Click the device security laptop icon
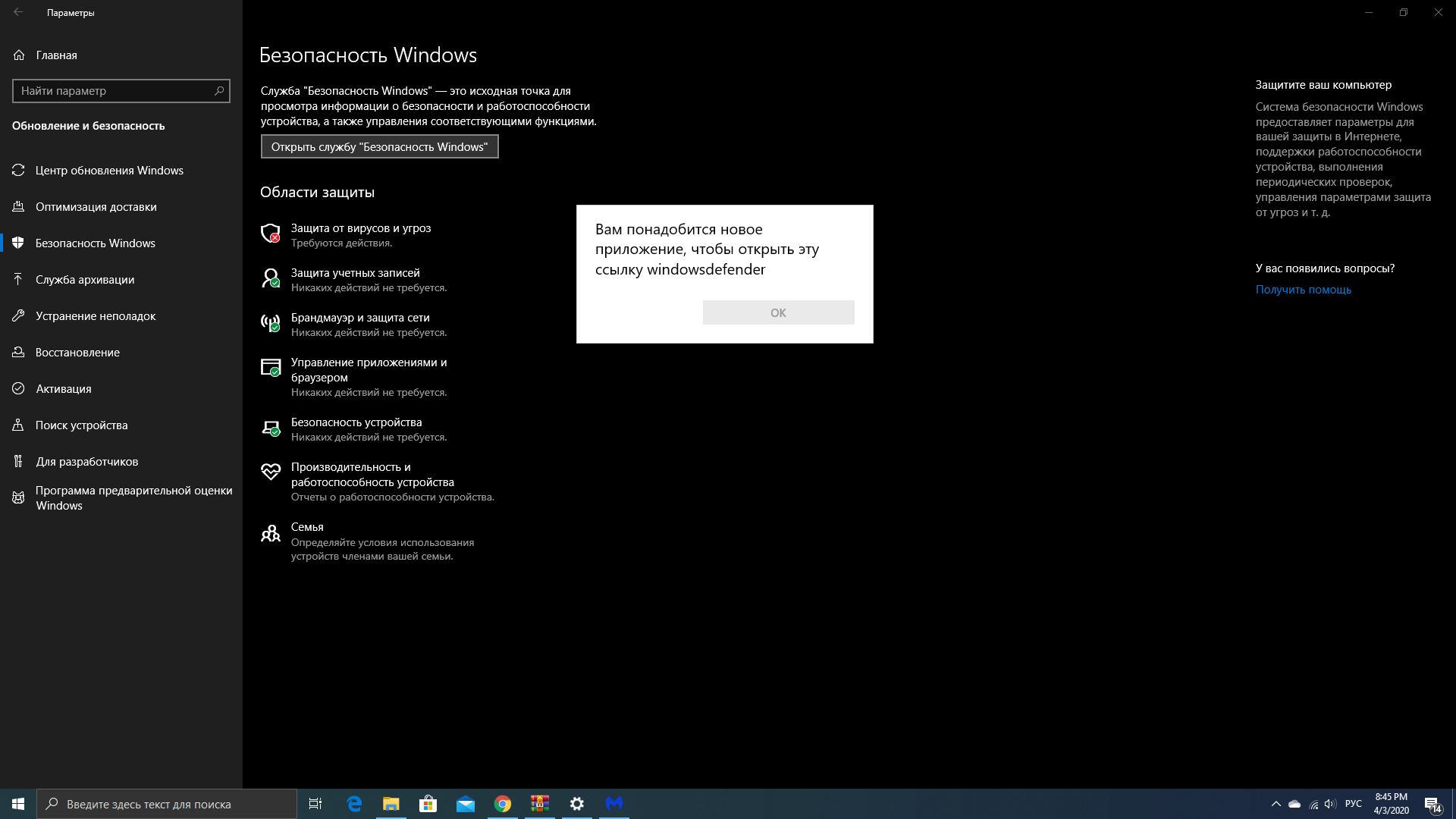This screenshot has height=819, width=1456. (x=271, y=428)
